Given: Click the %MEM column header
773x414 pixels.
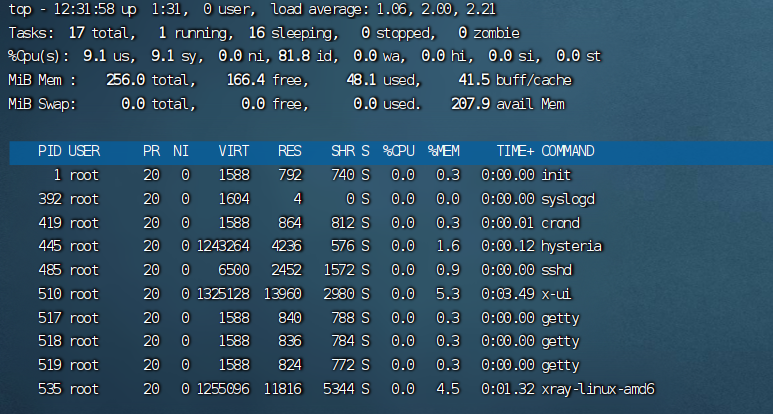Looking at the screenshot, I should tap(444, 151).
